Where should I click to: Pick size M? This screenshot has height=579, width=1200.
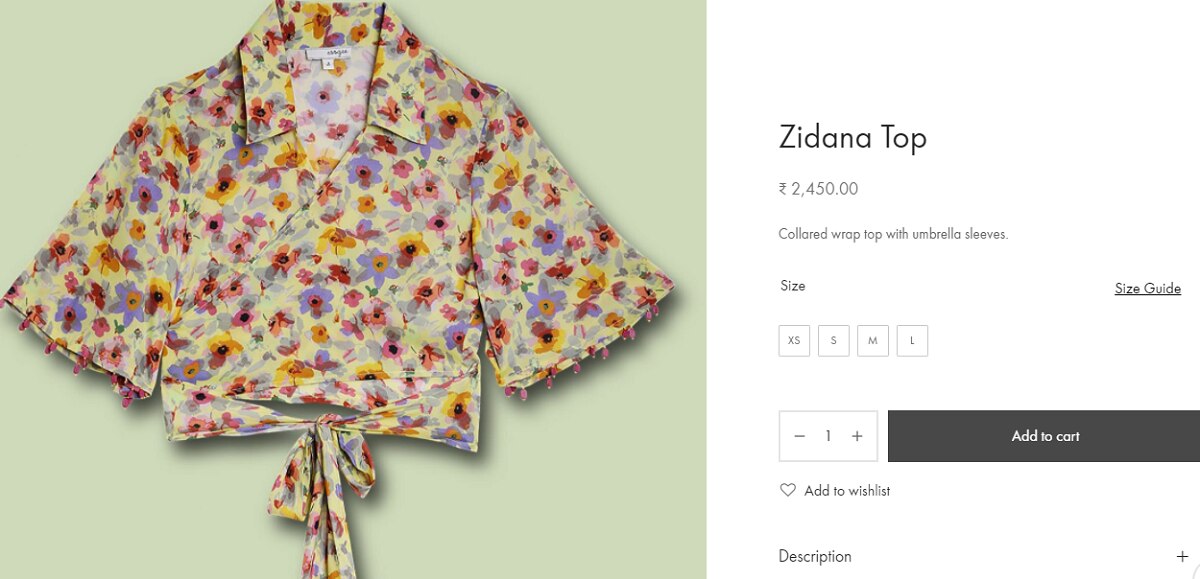point(872,341)
